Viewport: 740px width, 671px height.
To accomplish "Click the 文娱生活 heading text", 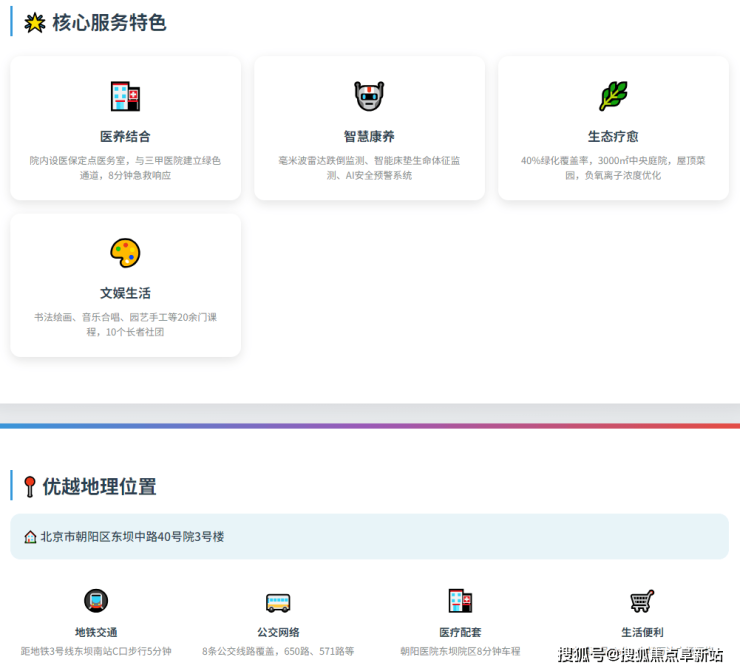I will [125, 293].
